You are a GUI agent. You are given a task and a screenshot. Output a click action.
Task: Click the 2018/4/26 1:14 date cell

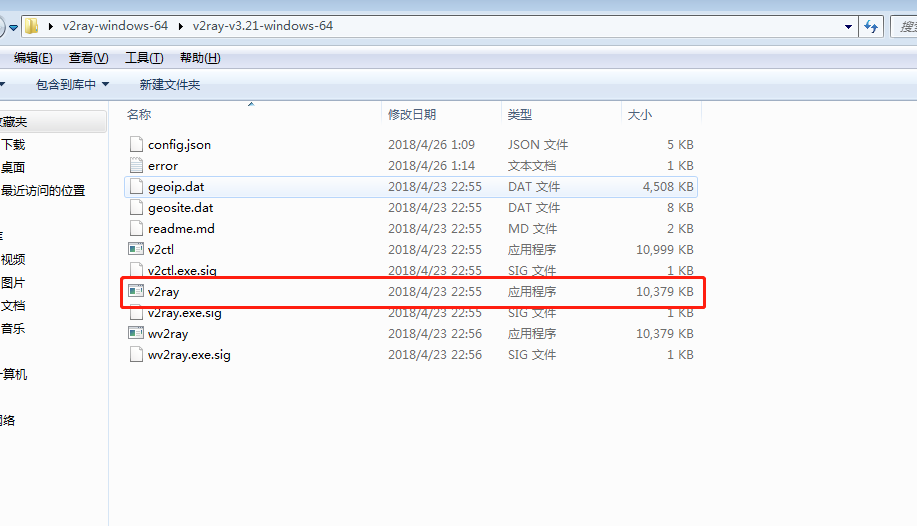pyautogui.click(x=431, y=166)
